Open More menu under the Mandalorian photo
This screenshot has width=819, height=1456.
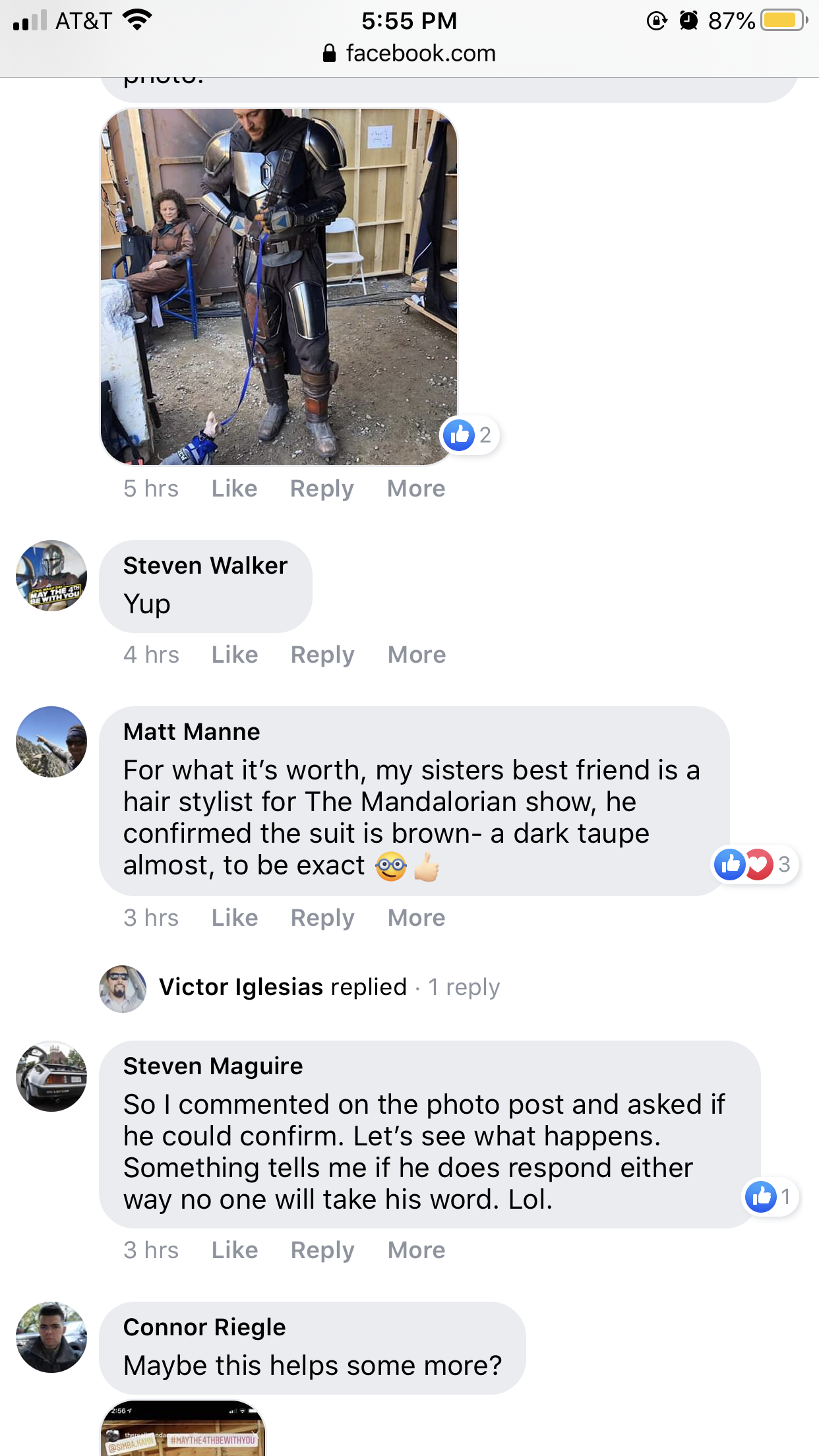point(416,489)
